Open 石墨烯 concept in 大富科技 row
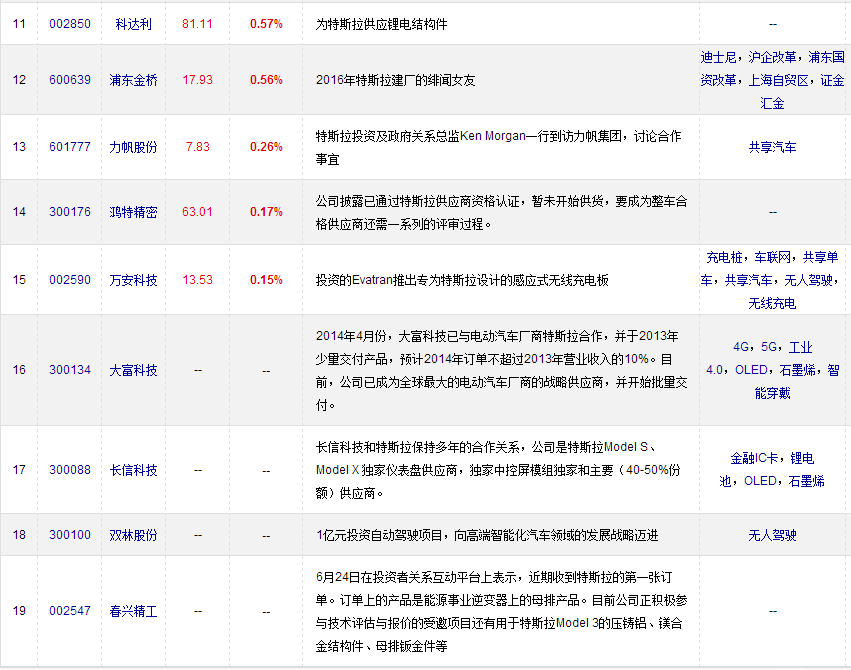 point(797,370)
